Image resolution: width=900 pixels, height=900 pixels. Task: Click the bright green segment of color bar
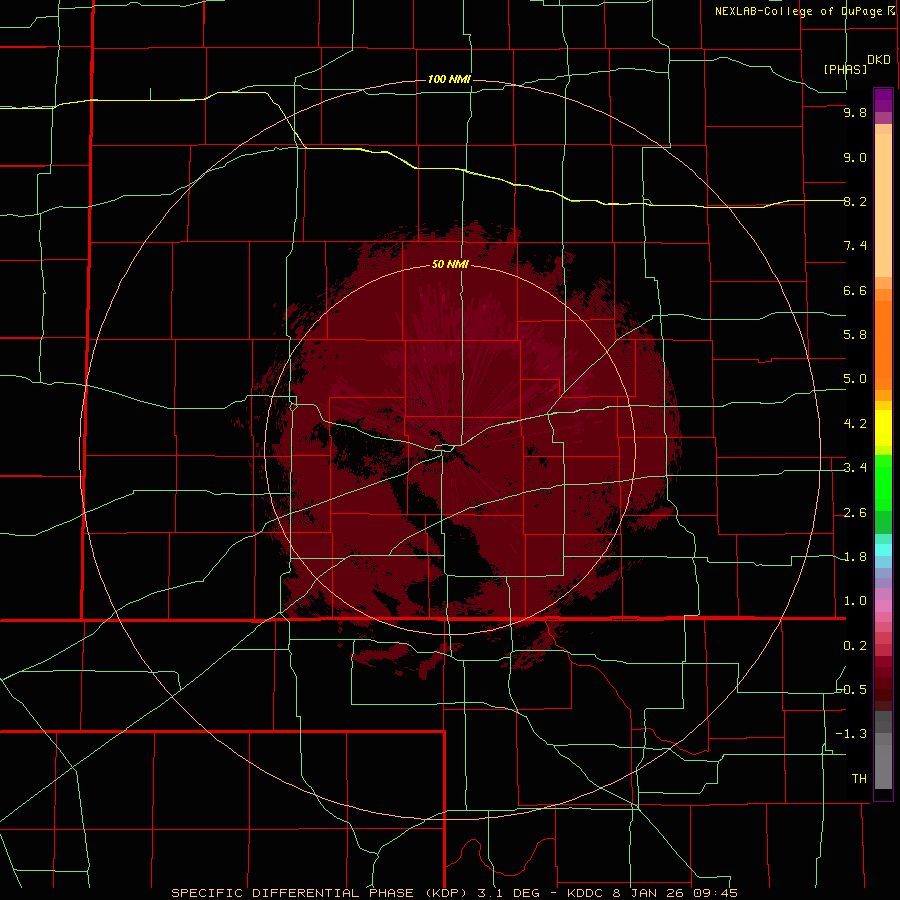(883, 482)
